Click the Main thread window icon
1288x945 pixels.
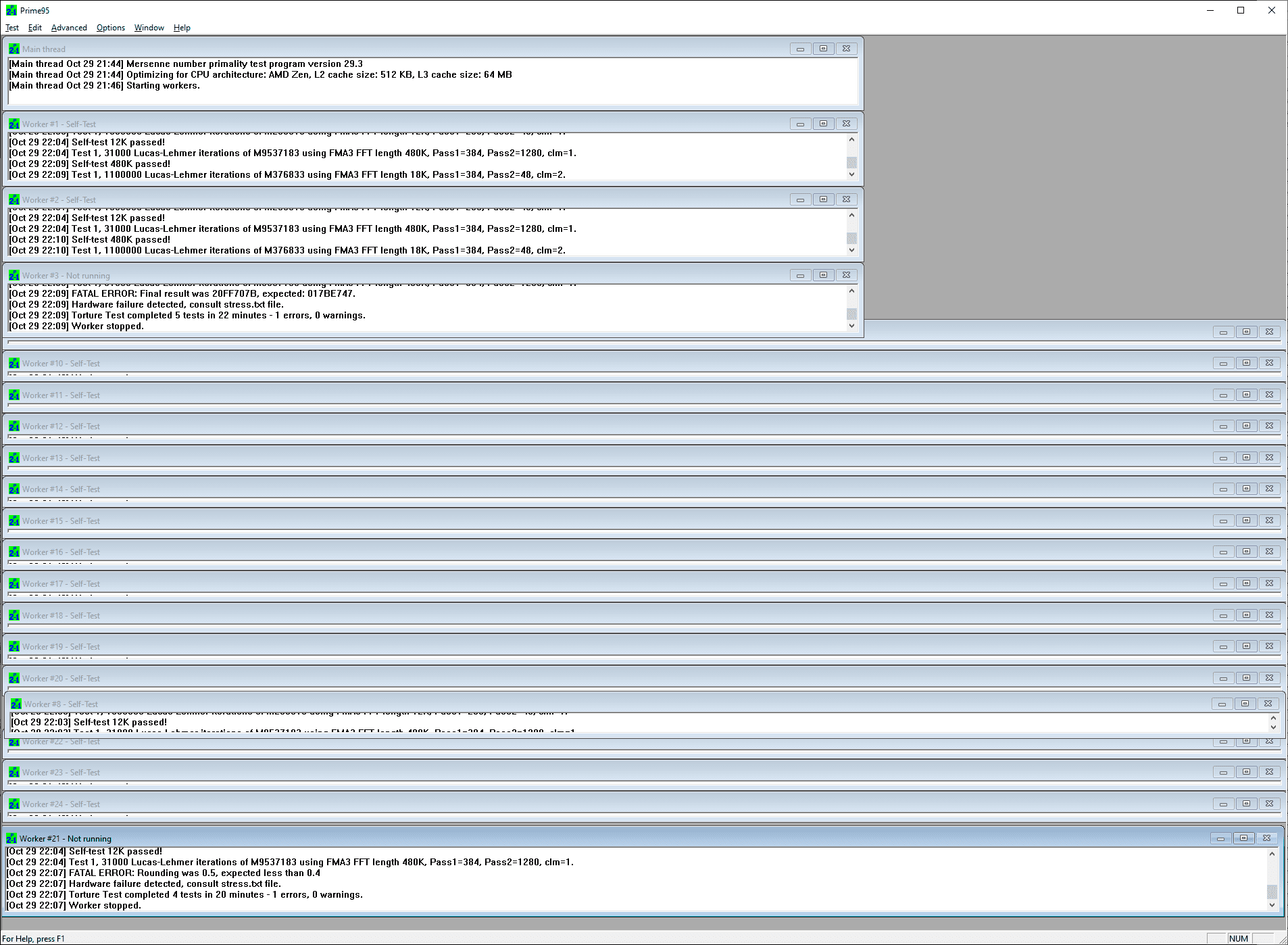pyautogui.click(x=14, y=49)
